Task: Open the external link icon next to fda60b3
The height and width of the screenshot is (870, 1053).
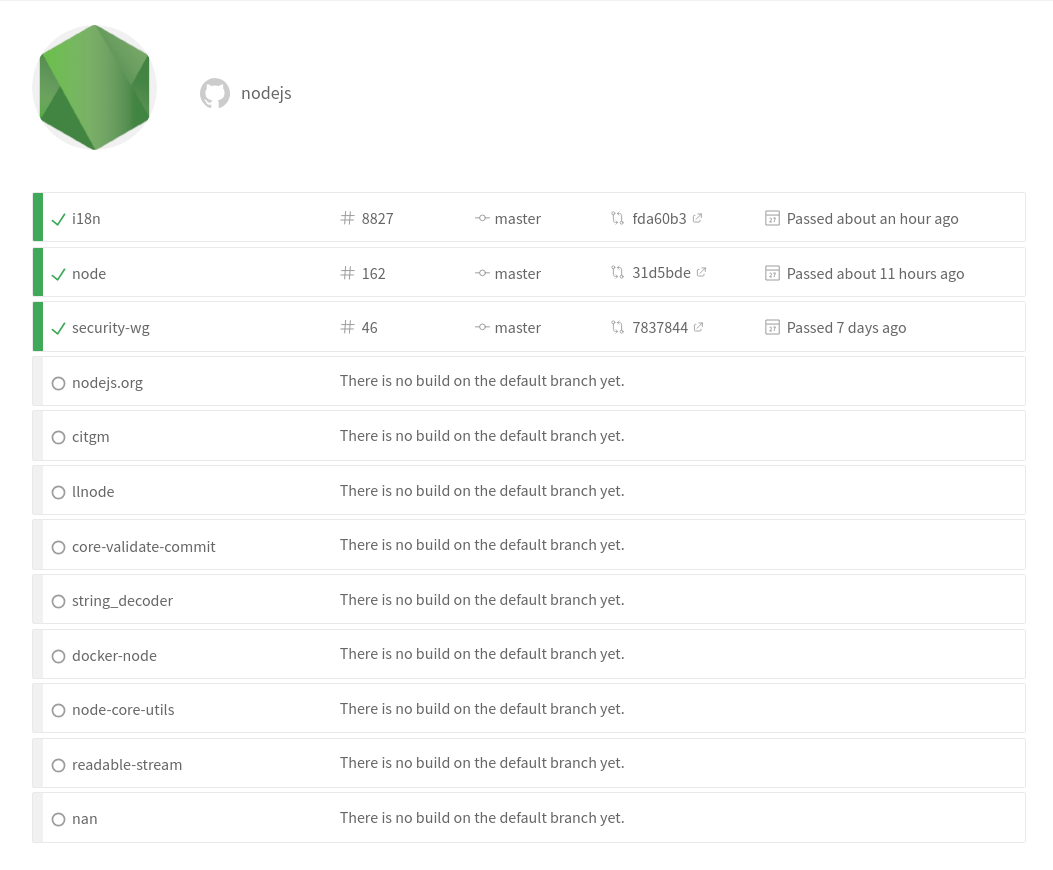Action: (697, 218)
